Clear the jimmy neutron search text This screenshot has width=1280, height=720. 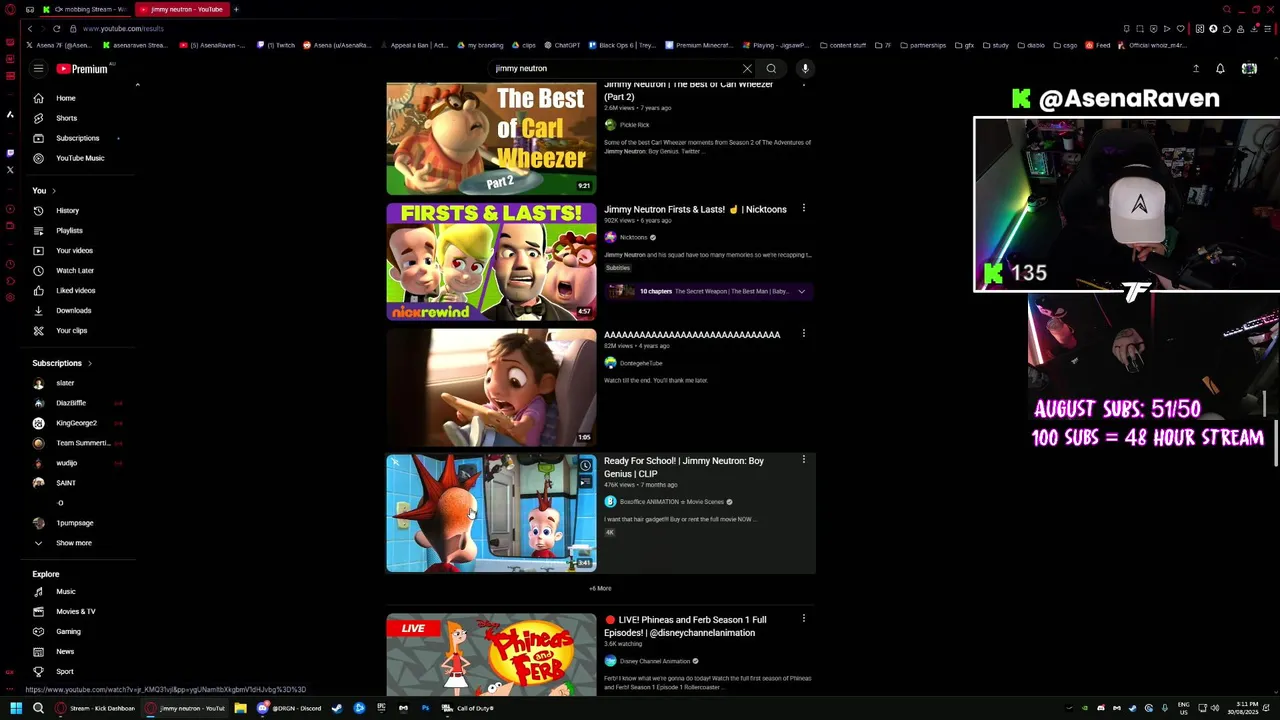(747, 69)
